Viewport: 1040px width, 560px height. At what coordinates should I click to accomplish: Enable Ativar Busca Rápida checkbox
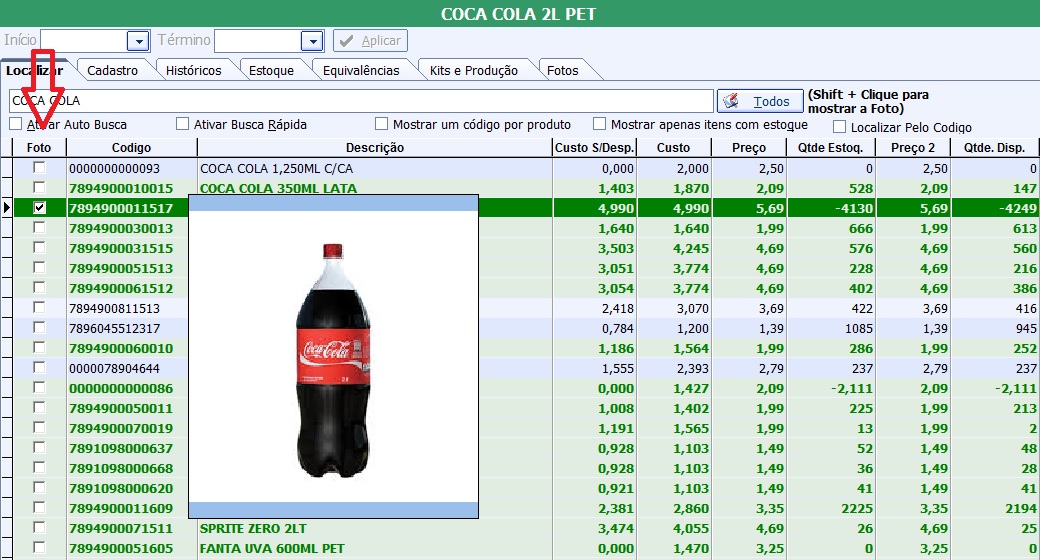pos(182,124)
